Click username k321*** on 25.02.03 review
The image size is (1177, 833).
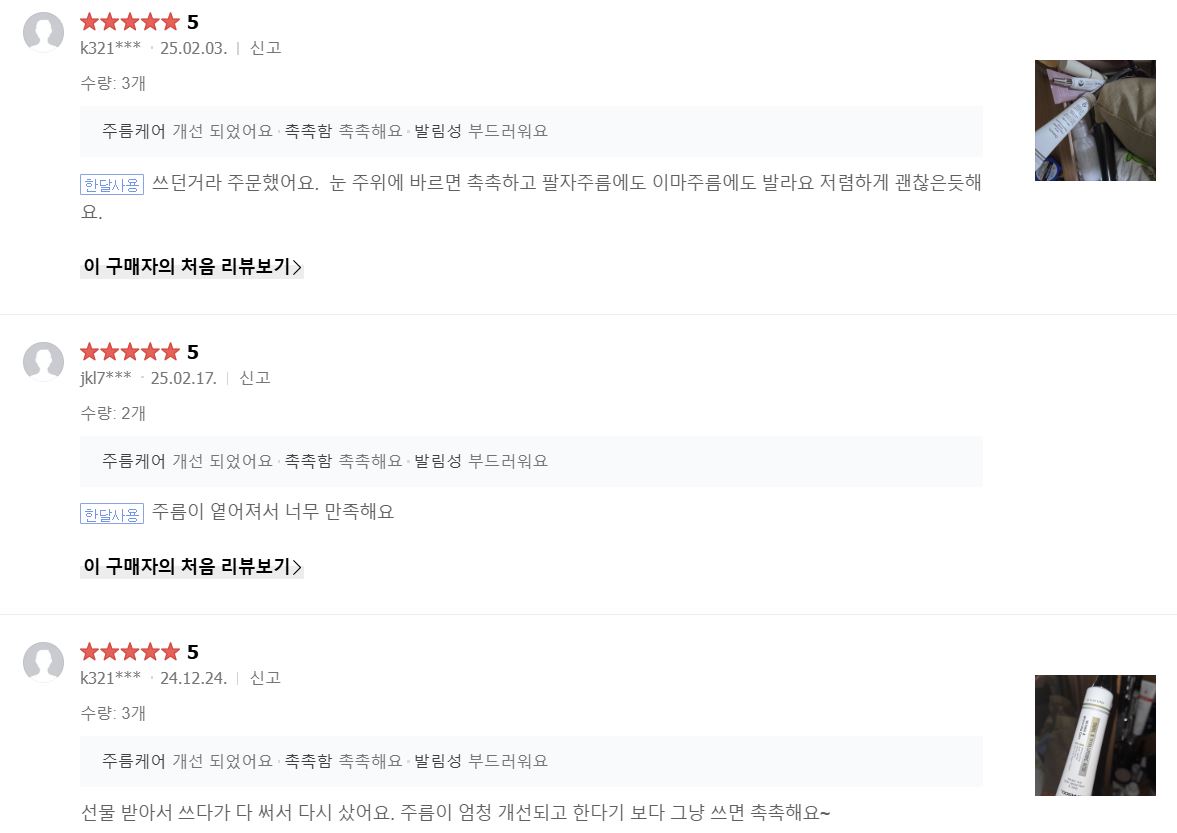coord(110,48)
